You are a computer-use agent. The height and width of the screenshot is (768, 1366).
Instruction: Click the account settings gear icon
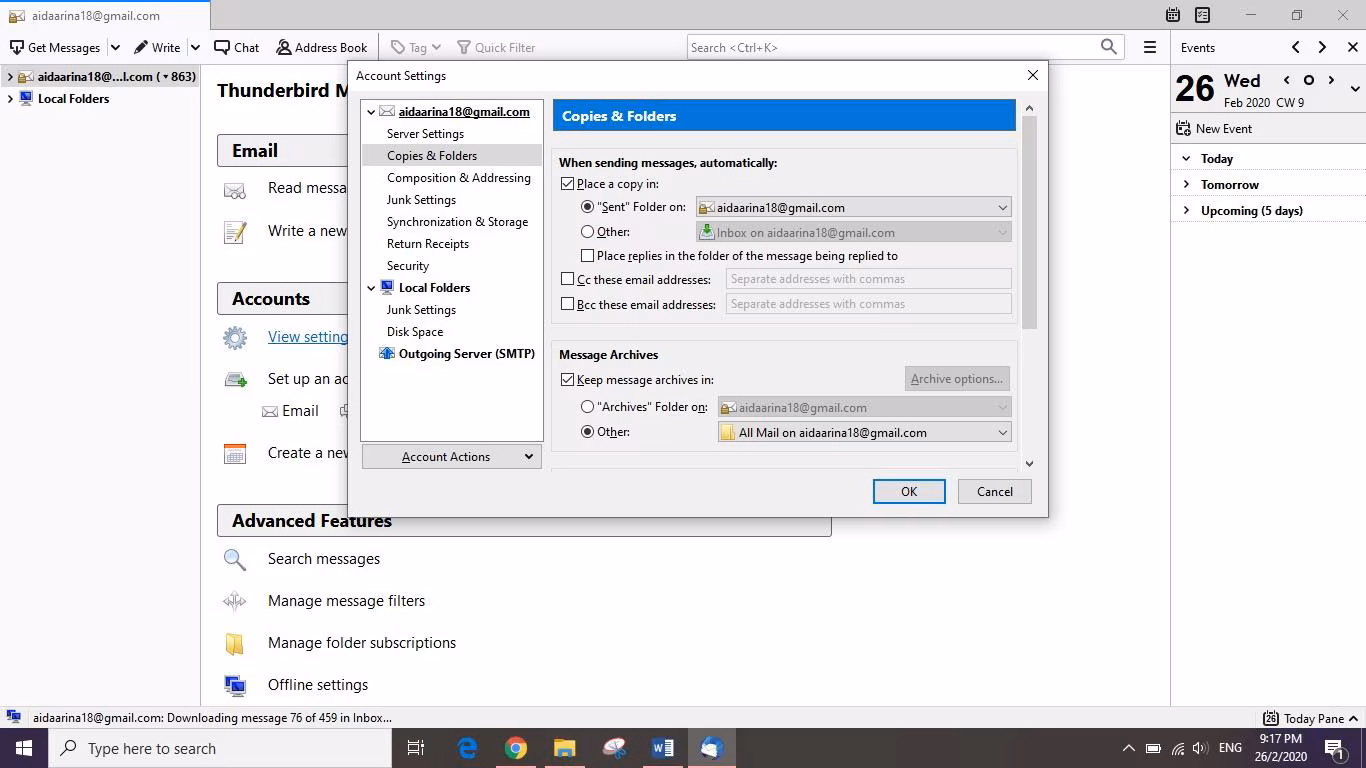[235, 337]
